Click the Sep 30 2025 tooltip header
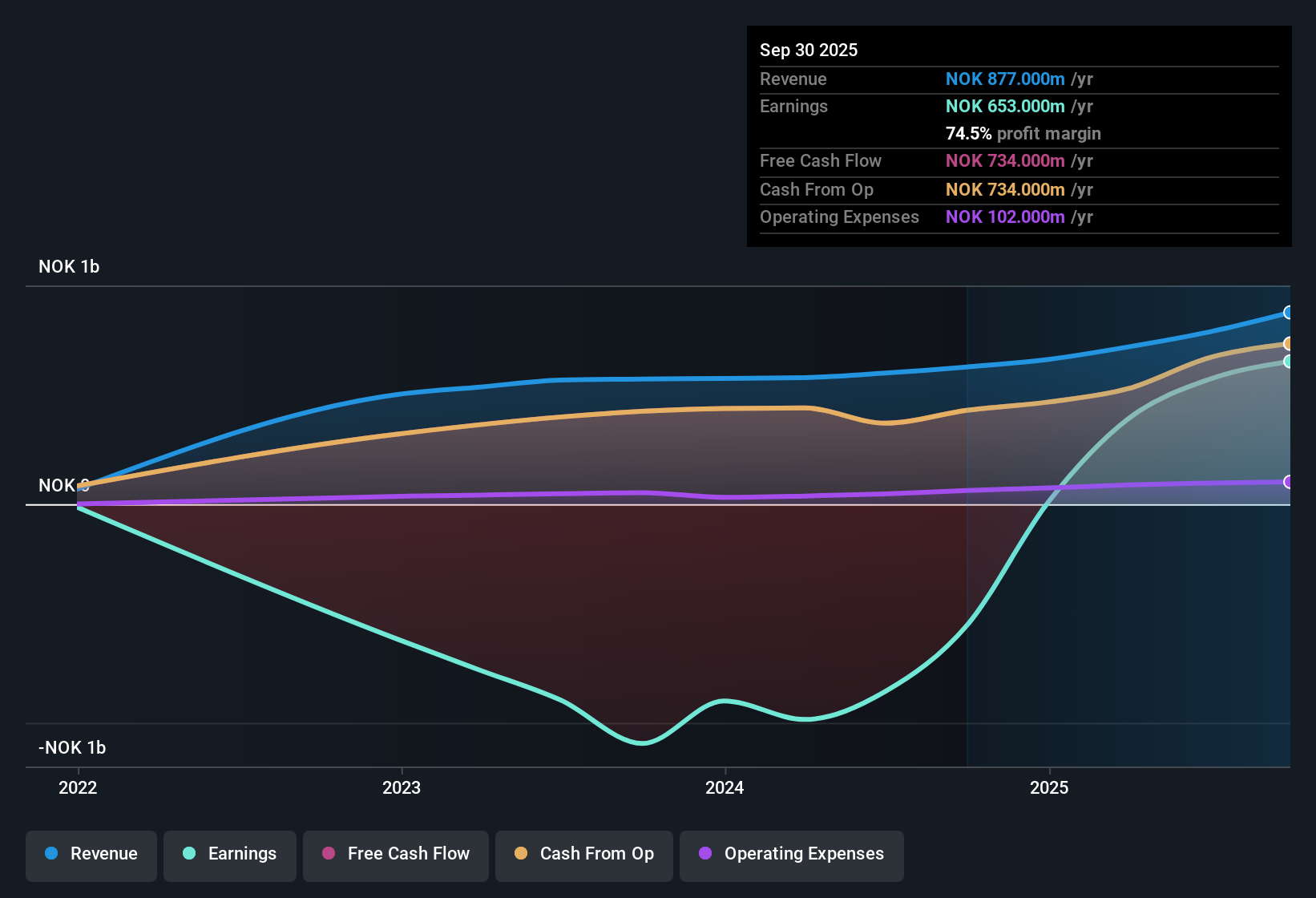The height and width of the screenshot is (898, 1316). click(809, 50)
